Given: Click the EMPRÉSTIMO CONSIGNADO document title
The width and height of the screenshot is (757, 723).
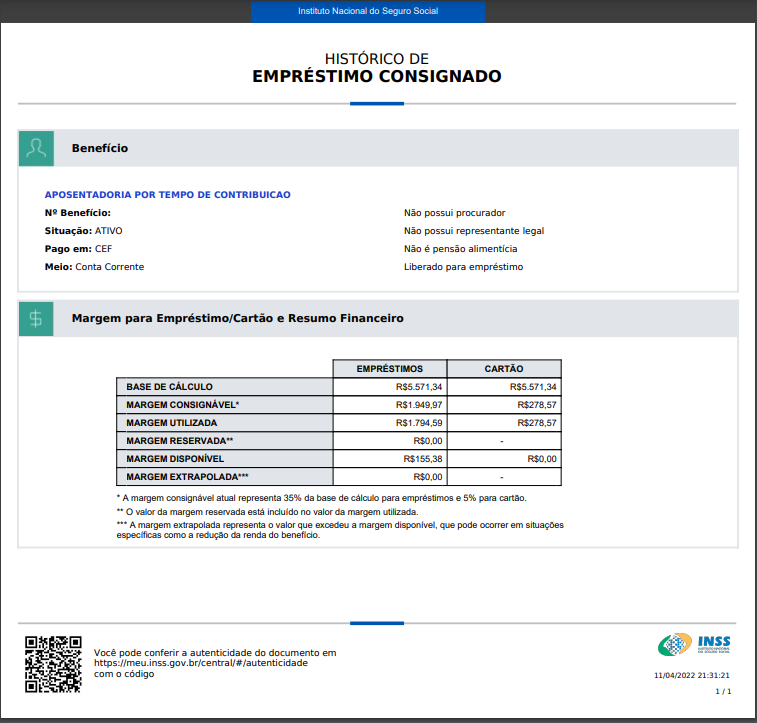Looking at the screenshot, I should click(376, 77).
